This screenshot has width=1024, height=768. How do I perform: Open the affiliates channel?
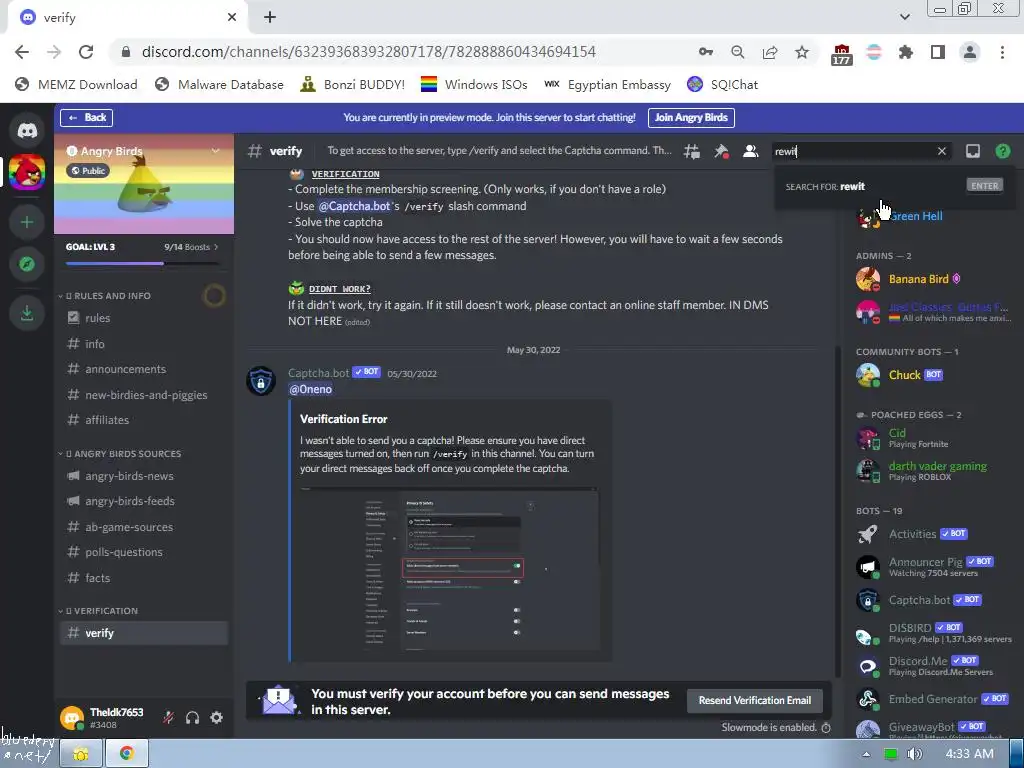click(144, 420)
